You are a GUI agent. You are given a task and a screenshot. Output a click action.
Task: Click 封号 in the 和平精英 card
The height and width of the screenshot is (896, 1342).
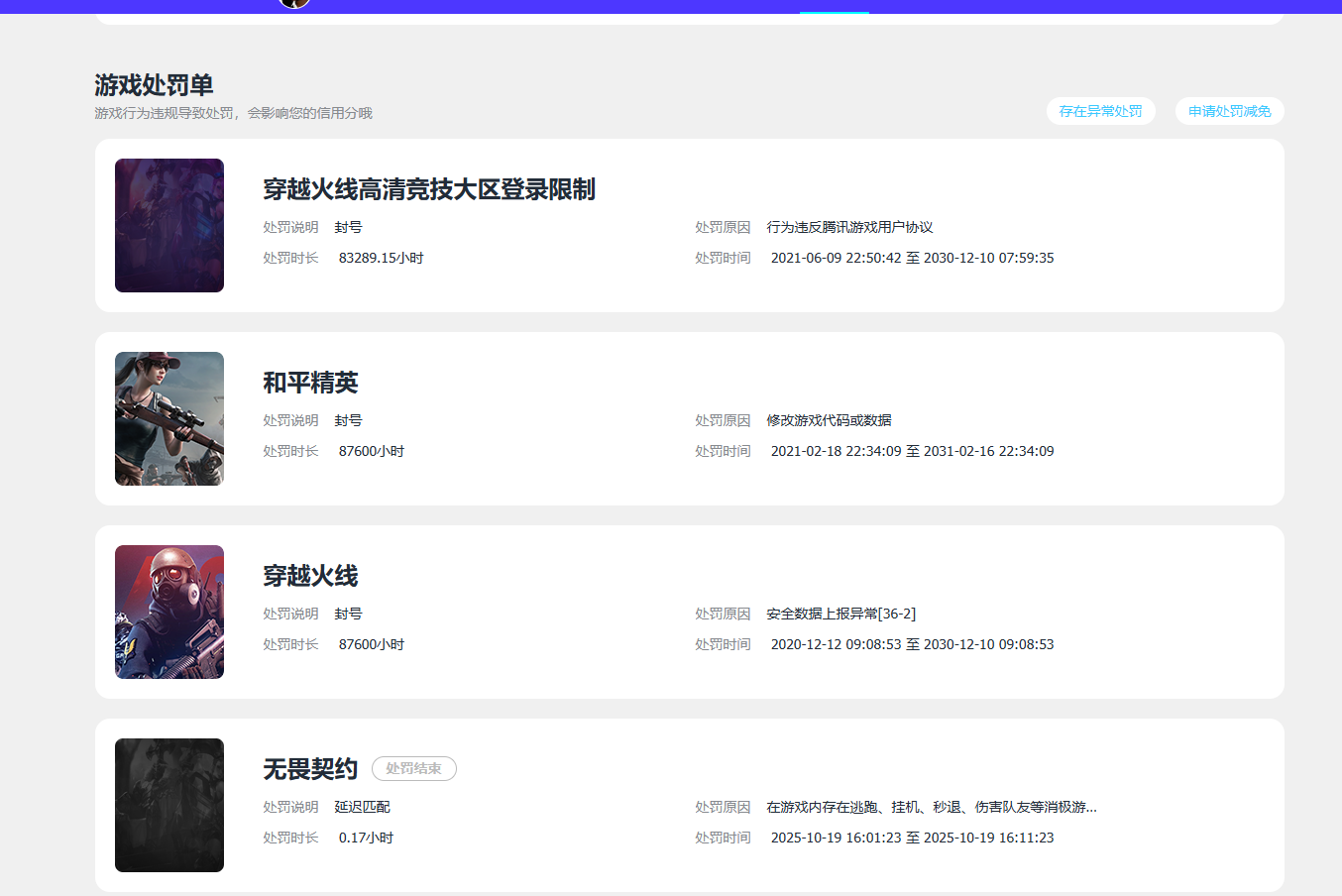[348, 420]
